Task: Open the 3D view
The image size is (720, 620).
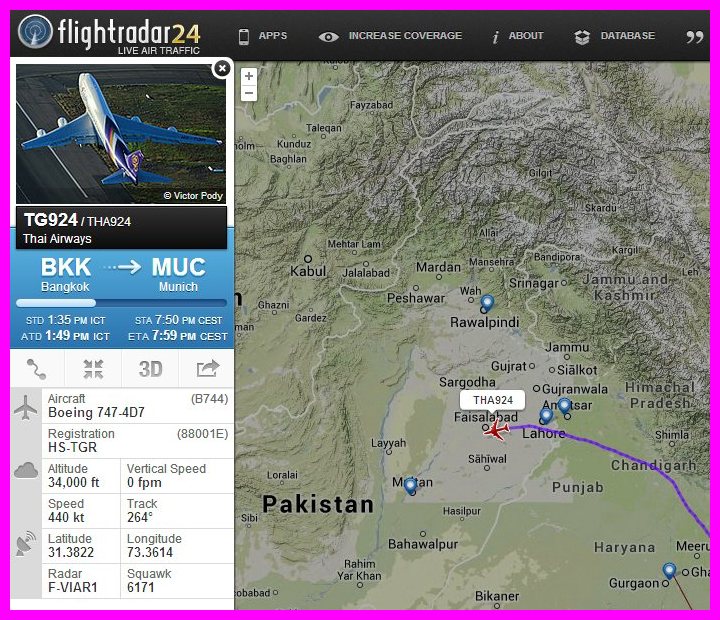Action: pos(151,369)
